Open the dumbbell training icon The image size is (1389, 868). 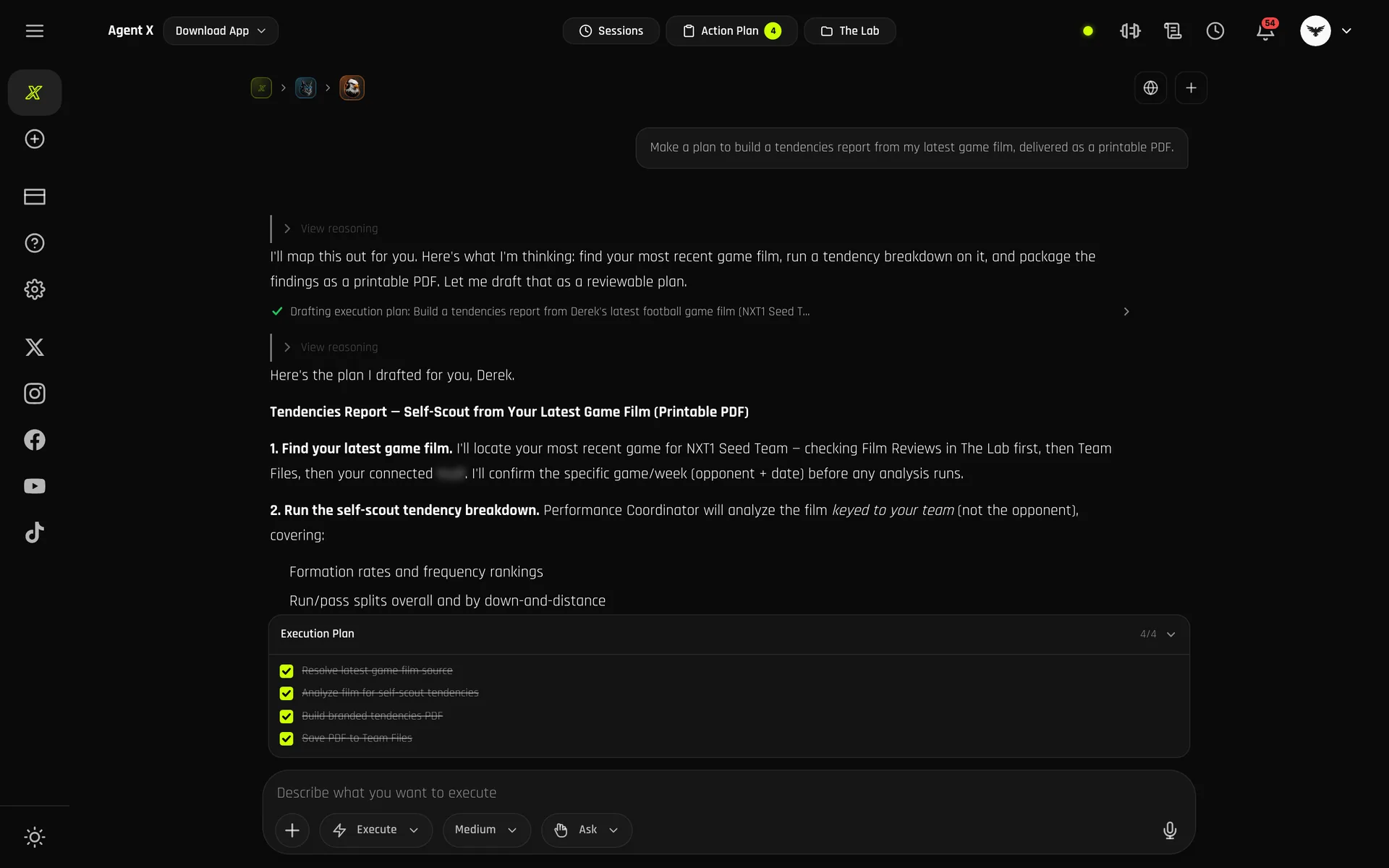[1130, 30]
